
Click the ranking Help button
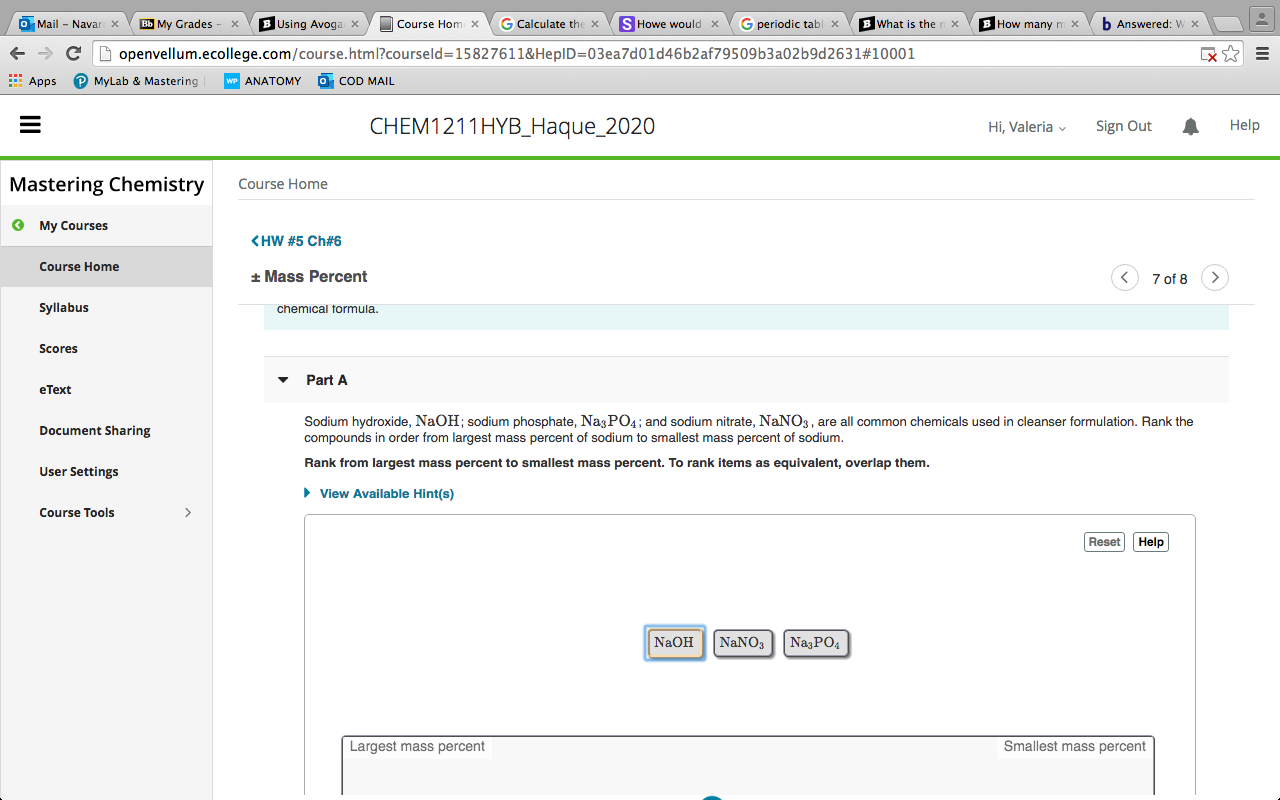tap(1151, 542)
